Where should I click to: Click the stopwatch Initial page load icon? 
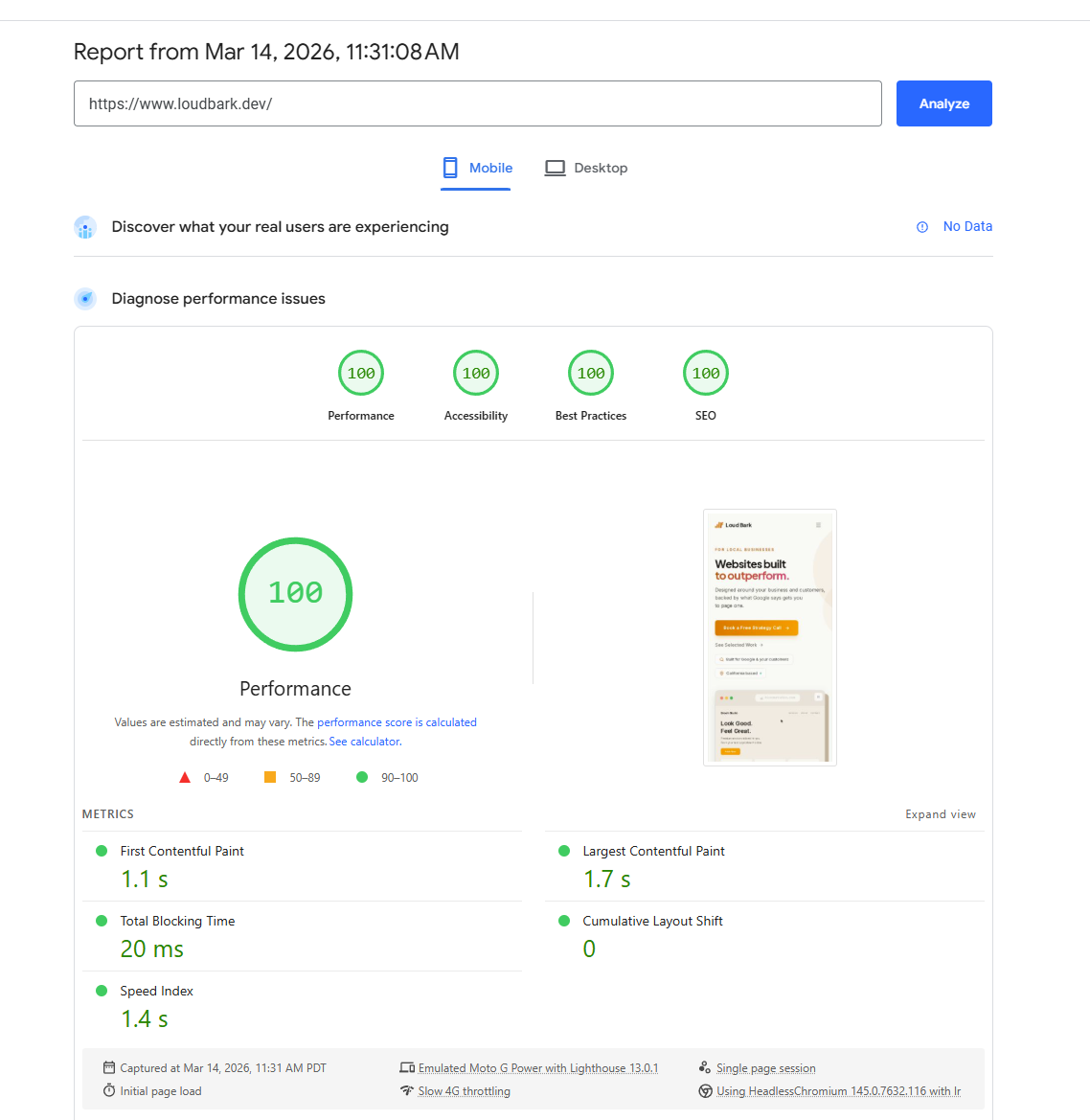[109, 1090]
